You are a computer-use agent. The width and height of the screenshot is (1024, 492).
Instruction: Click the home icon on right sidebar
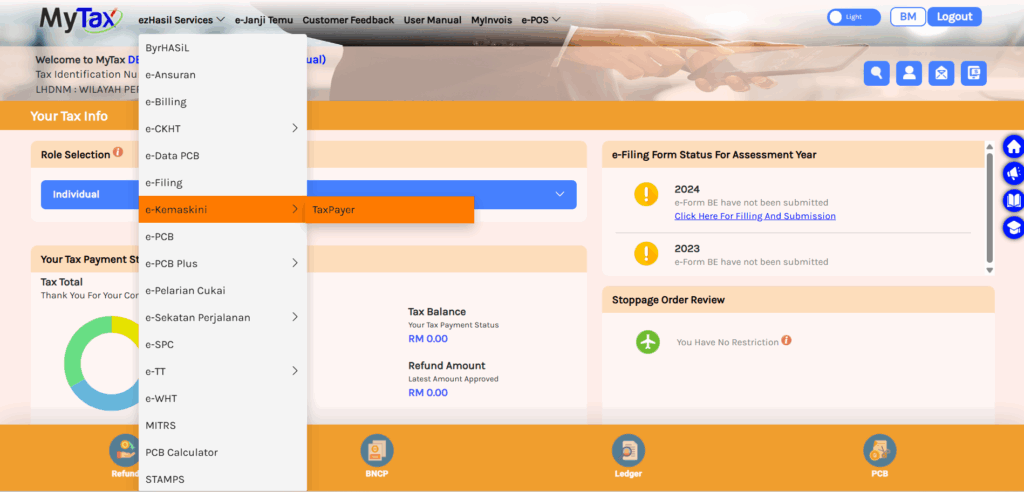pos(1014,147)
